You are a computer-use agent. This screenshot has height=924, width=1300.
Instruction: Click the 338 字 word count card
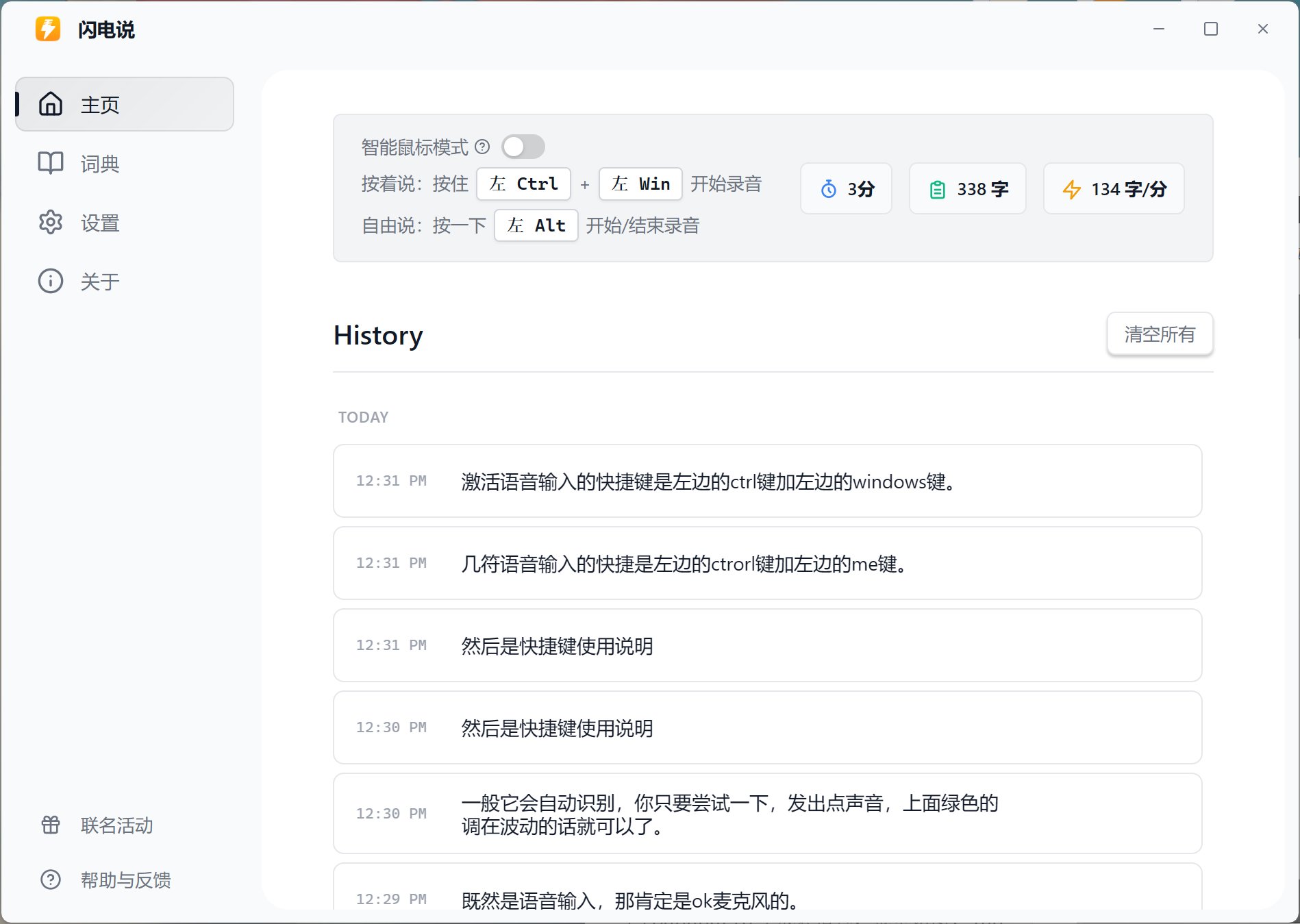click(967, 189)
